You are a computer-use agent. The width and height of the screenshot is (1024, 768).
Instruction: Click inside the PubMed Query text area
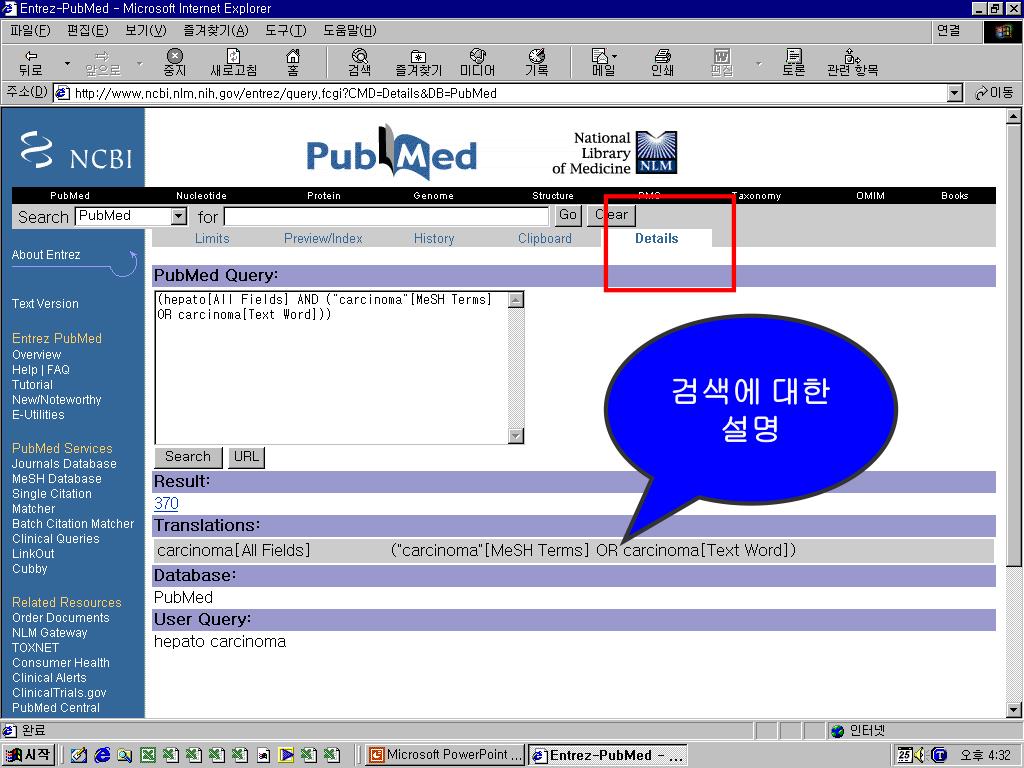[331, 368]
